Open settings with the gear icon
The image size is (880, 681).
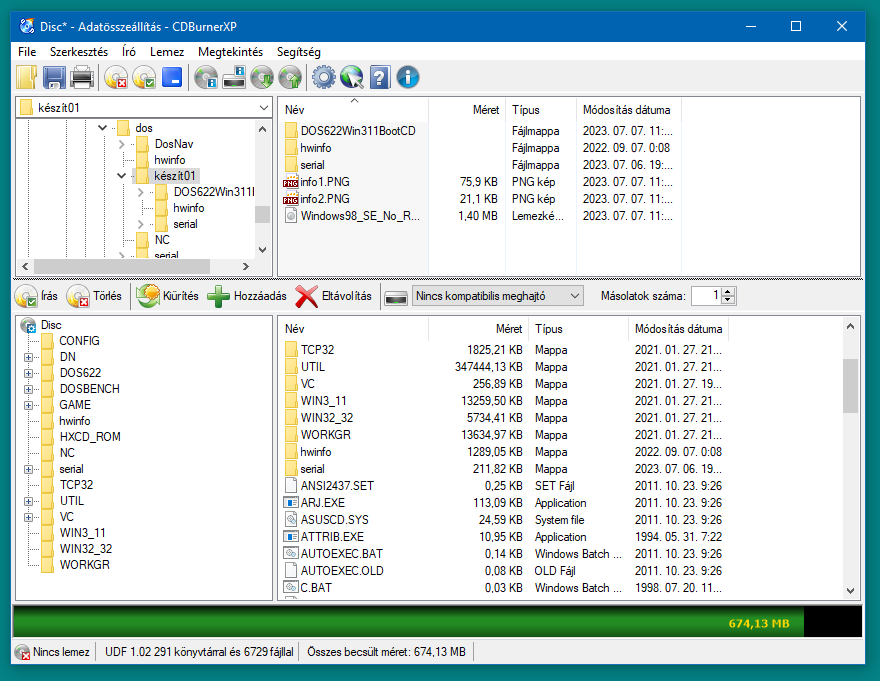pyautogui.click(x=324, y=77)
